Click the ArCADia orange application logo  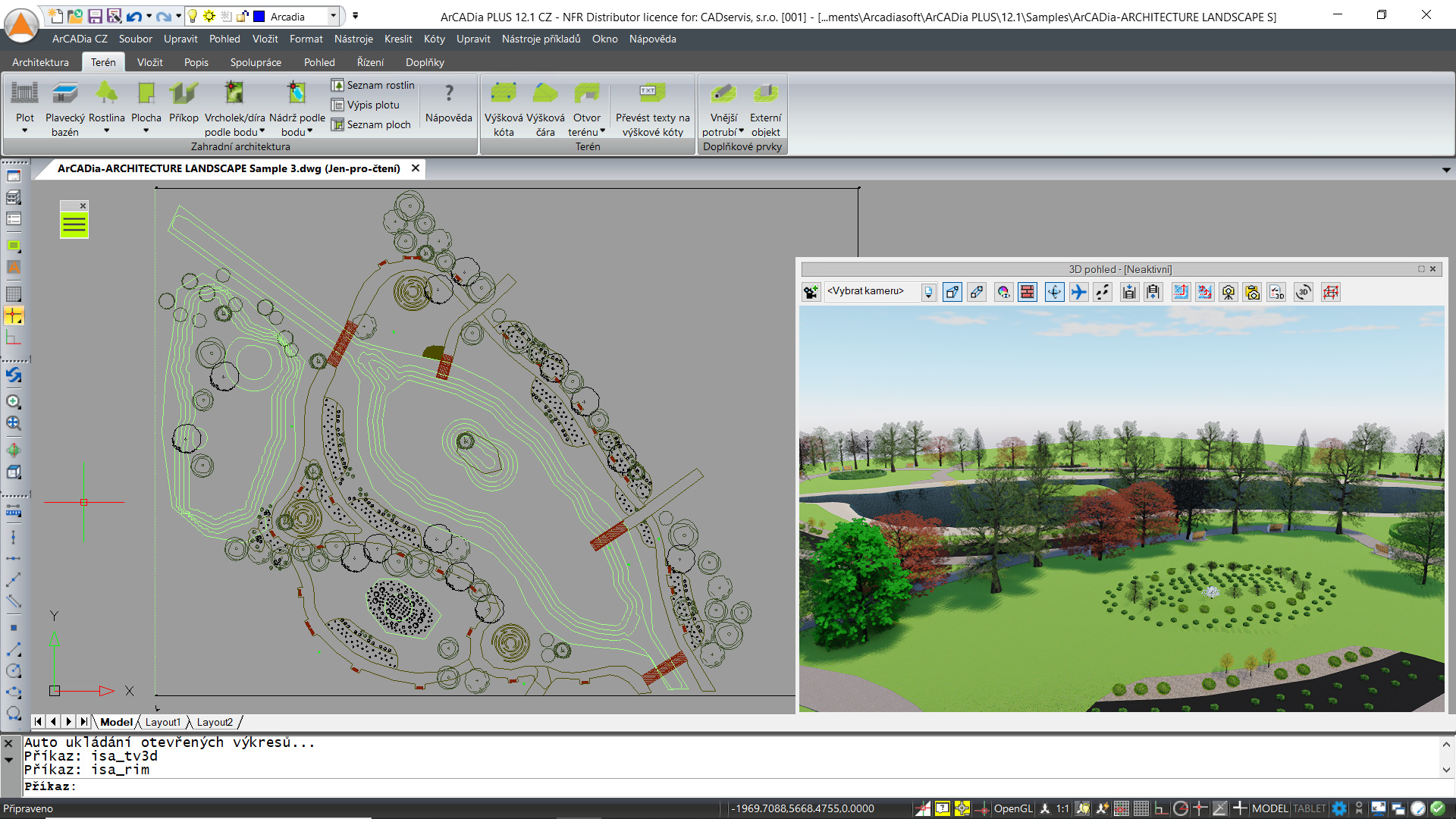tap(21, 24)
